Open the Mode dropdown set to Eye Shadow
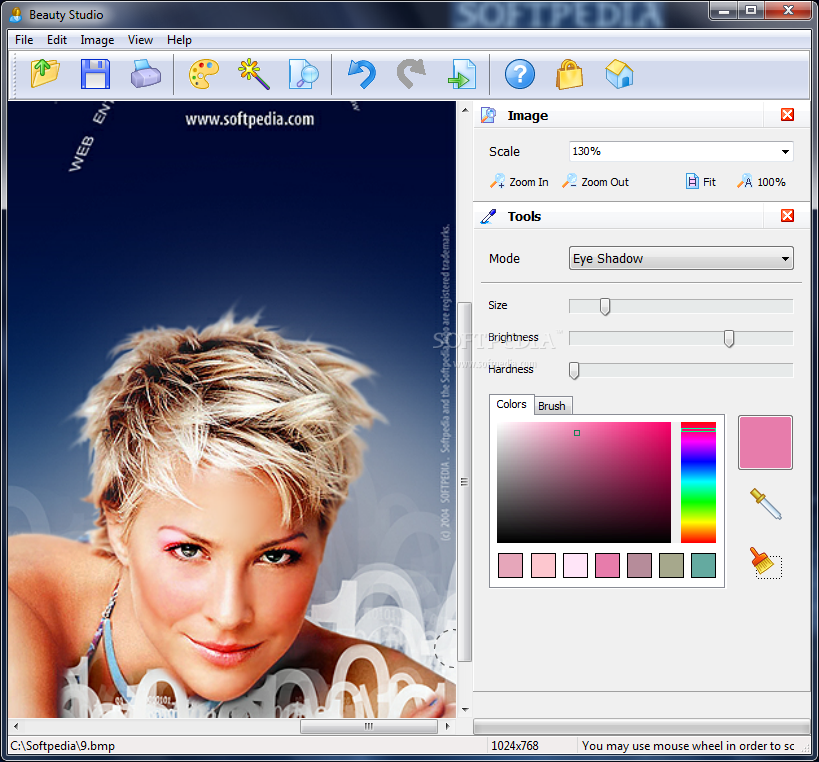819x762 pixels. click(x=681, y=259)
